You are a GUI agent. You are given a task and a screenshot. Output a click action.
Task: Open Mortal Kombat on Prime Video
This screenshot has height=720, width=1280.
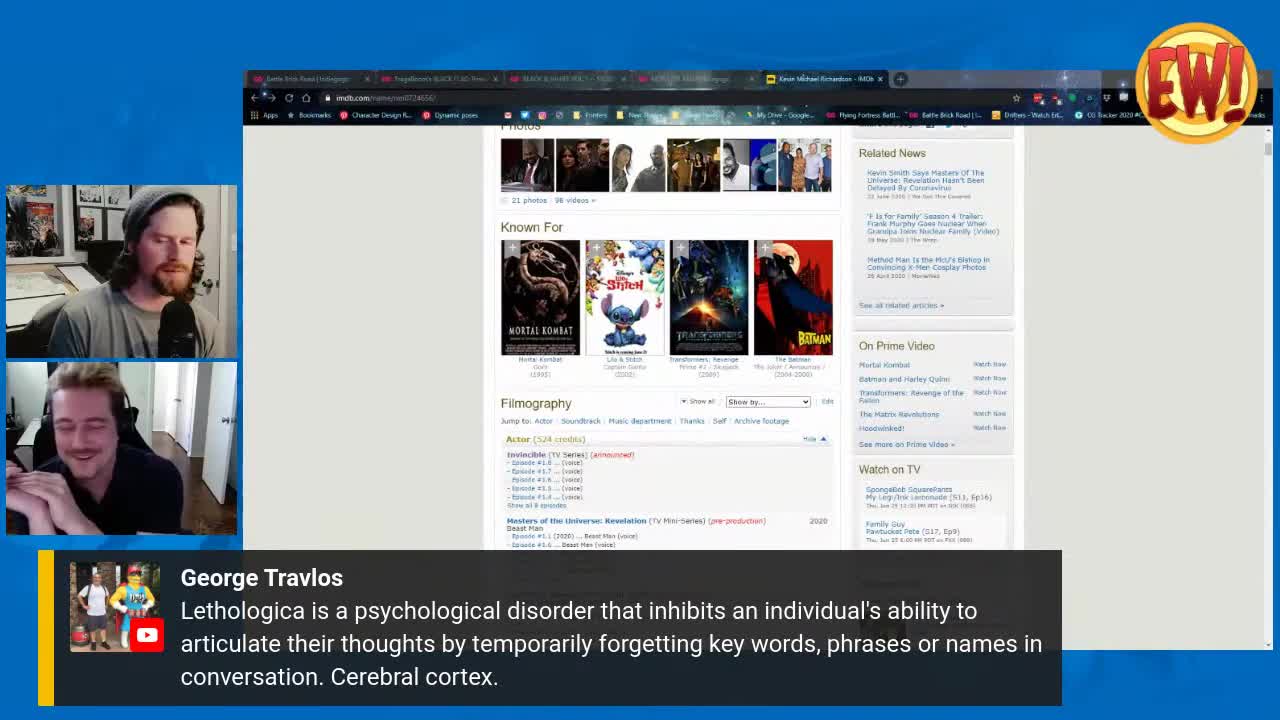click(884, 365)
